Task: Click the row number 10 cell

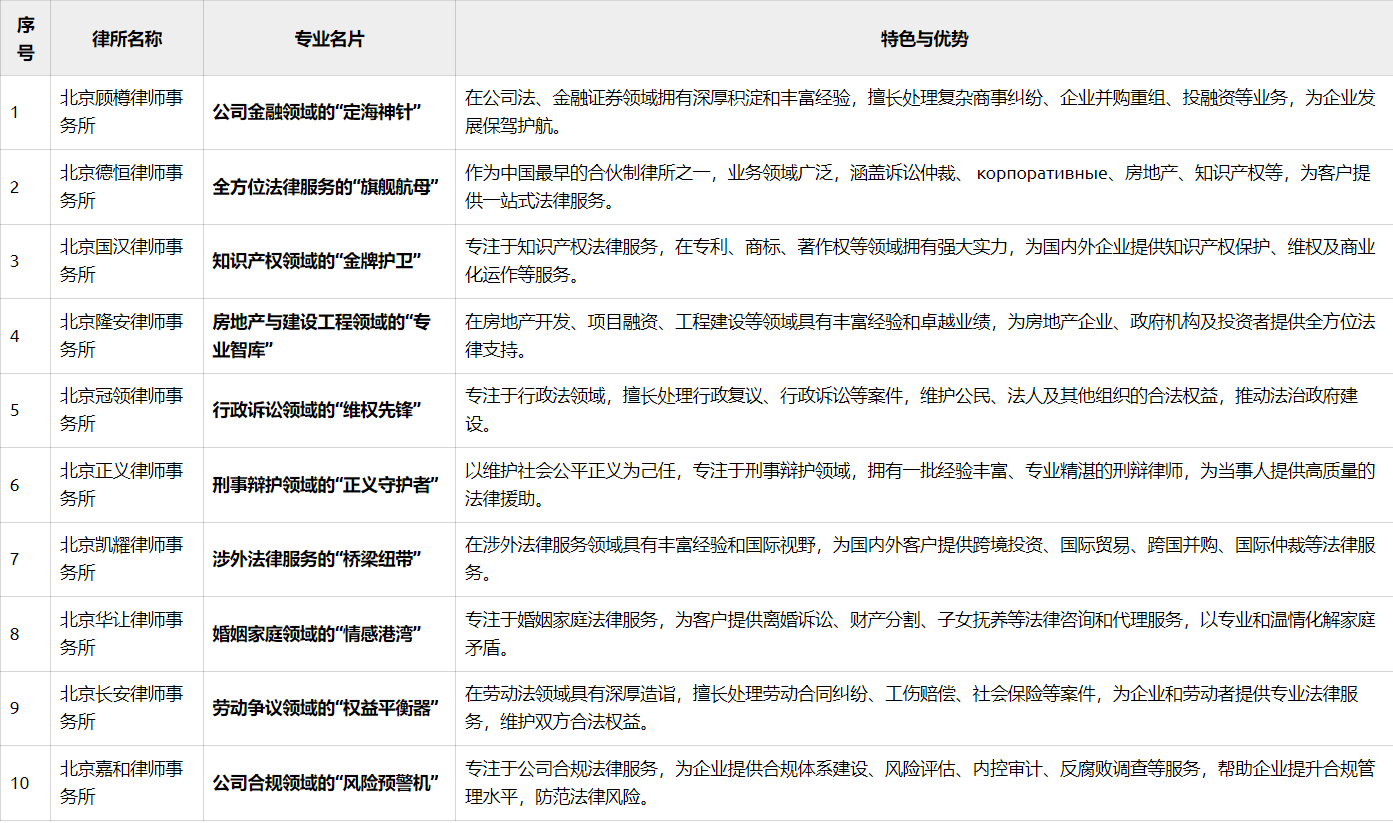Action: (x=24, y=785)
